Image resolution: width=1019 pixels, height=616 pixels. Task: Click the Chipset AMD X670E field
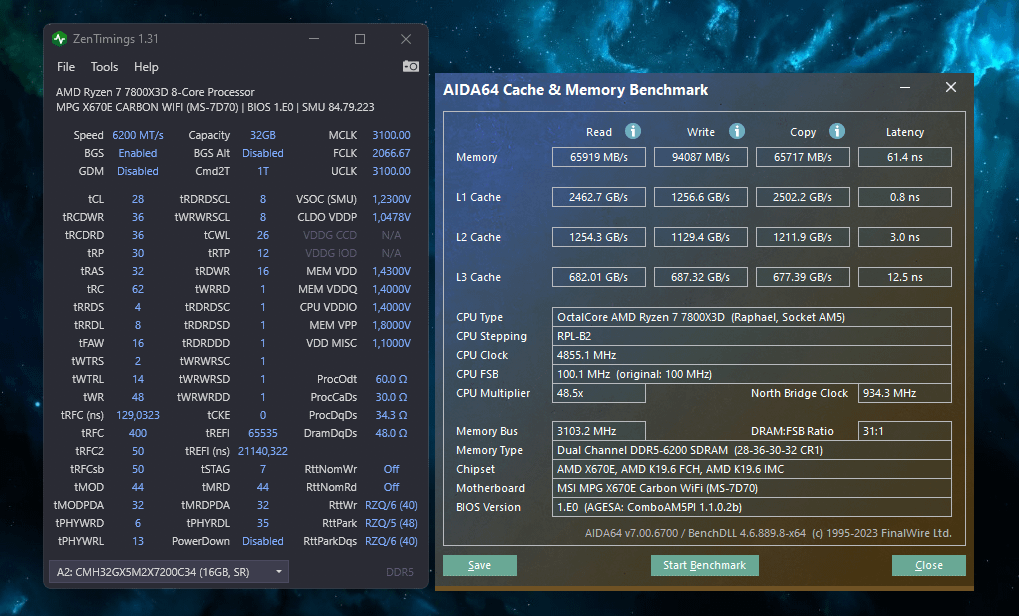click(752, 469)
